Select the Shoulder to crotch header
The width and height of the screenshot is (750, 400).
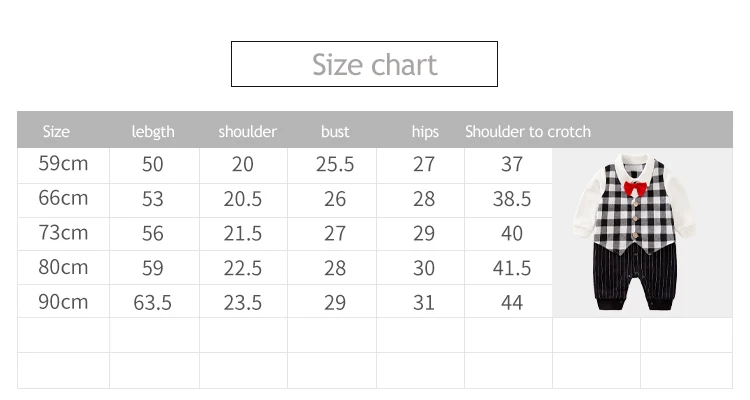[x=527, y=131]
